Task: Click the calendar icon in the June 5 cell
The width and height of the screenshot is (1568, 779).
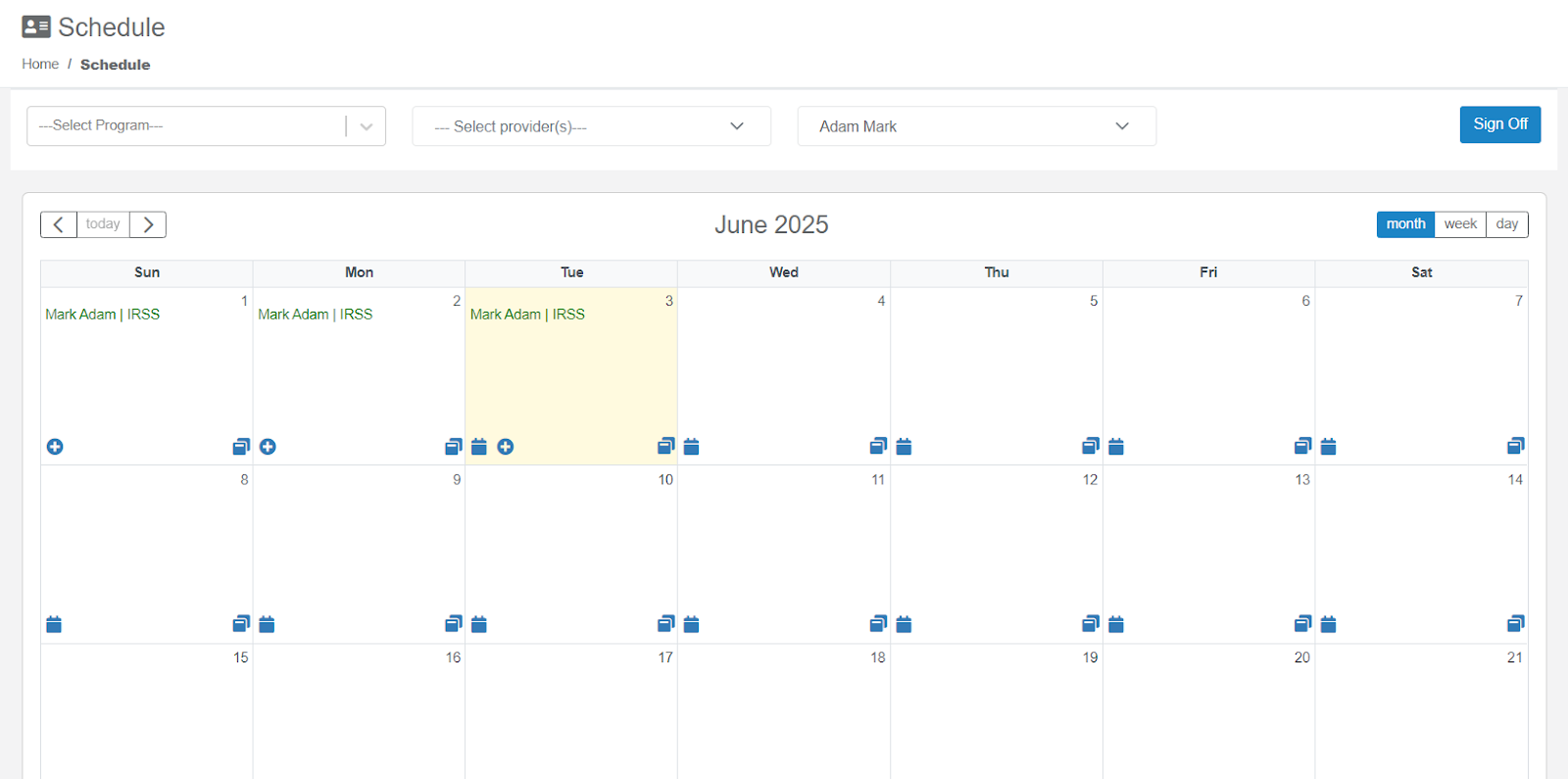Action: pos(904,447)
